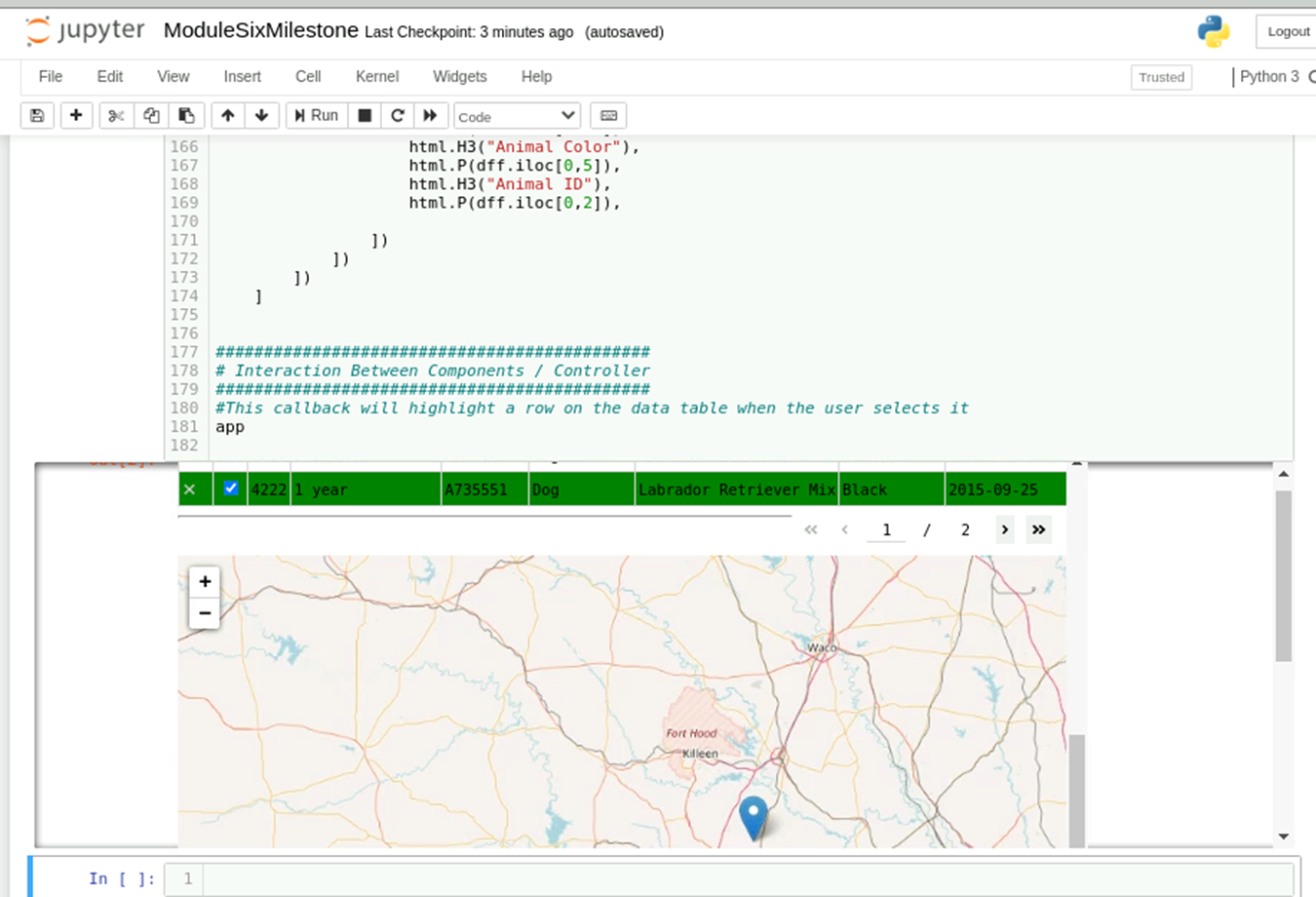Viewport: 1316px width, 897px height.
Task: Open the Cell menu
Action: click(x=308, y=76)
